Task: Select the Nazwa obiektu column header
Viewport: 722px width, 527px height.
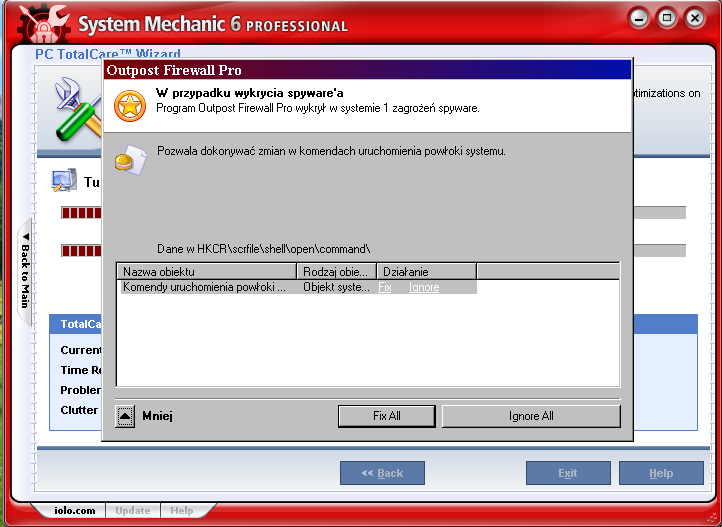Action: tap(206, 272)
